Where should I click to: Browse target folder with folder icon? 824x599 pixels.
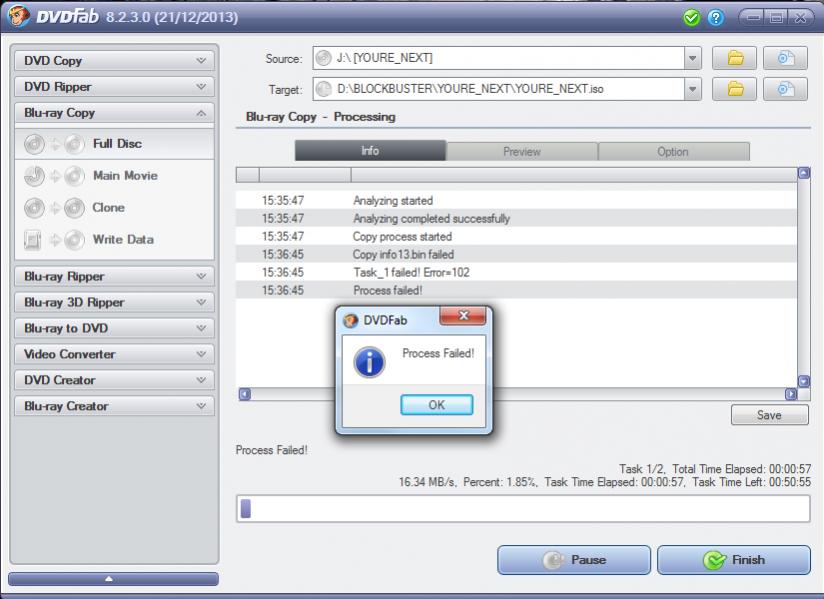pyautogui.click(x=734, y=89)
